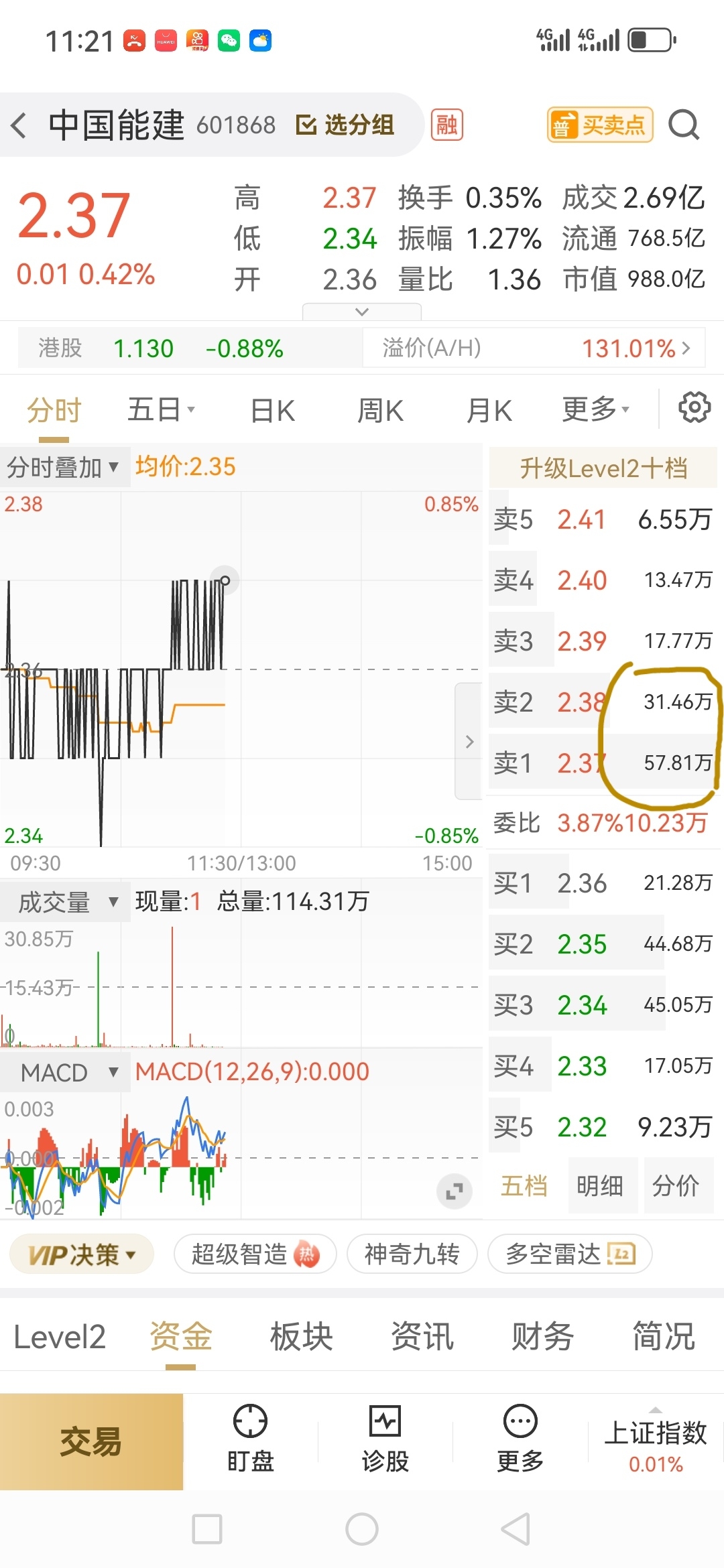Open the 更多 bottom bar icon
This screenshot has height=1568, width=724.
520,1439
